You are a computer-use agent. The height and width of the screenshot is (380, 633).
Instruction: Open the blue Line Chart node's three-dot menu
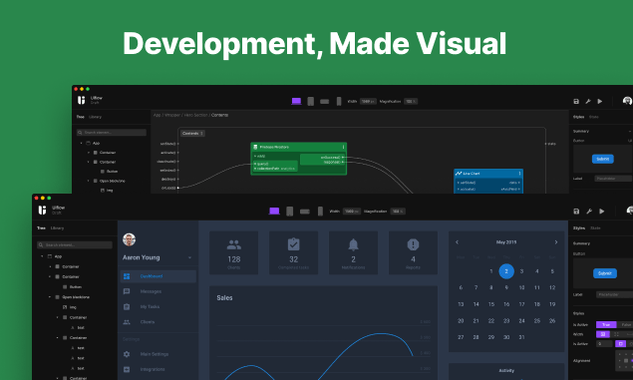(520, 173)
